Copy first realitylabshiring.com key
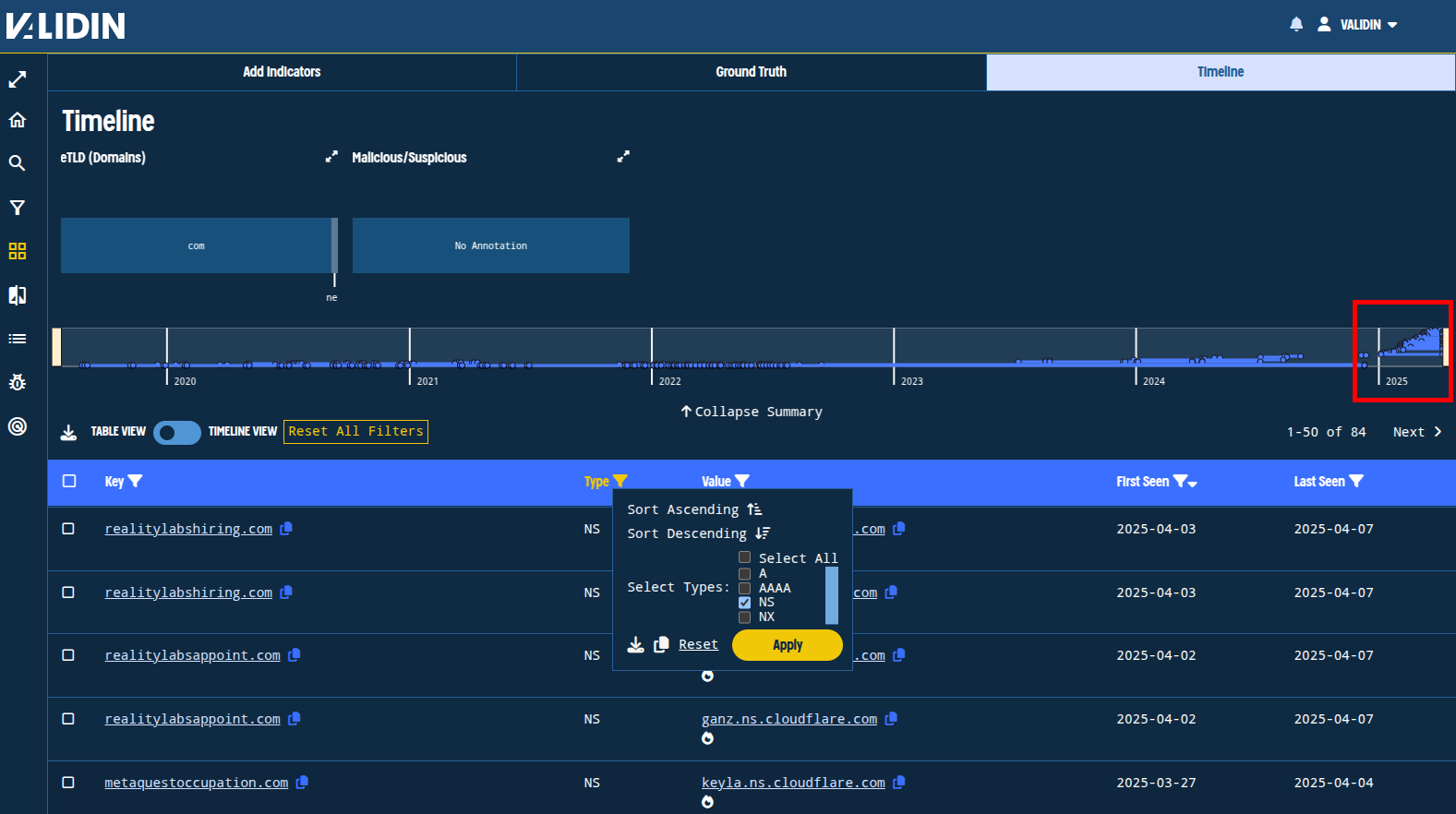The height and width of the screenshot is (814, 1456). coord(286,529)
